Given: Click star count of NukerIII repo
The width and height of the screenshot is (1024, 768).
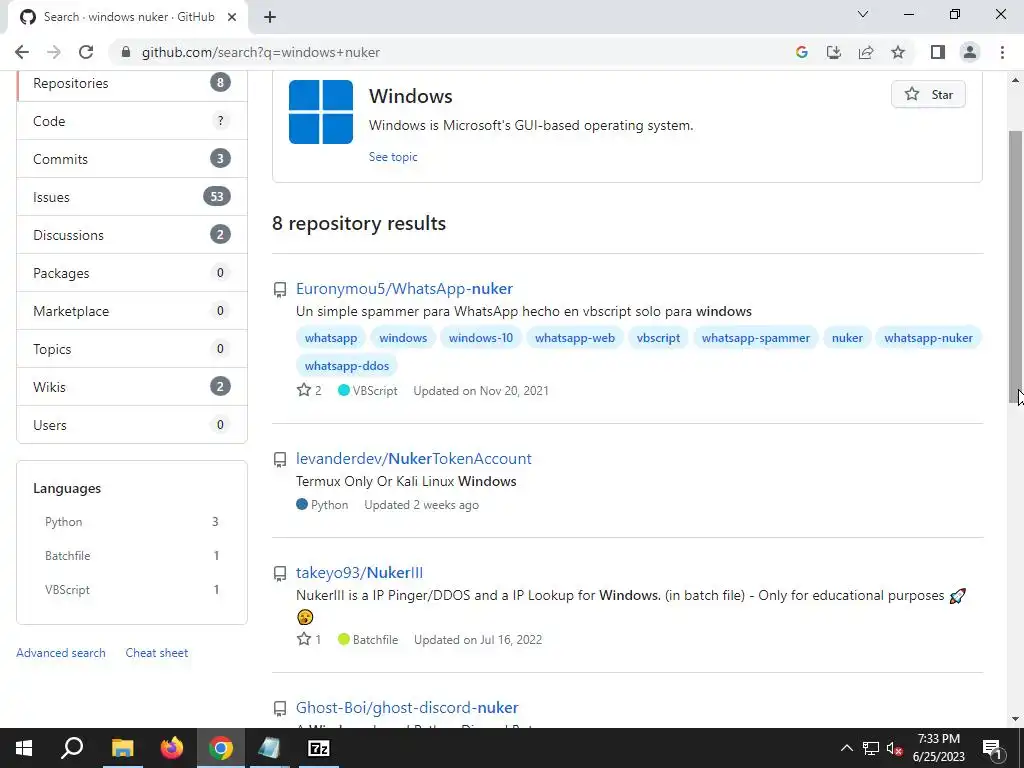Looking at the screenshot, I should coord(309,639).
